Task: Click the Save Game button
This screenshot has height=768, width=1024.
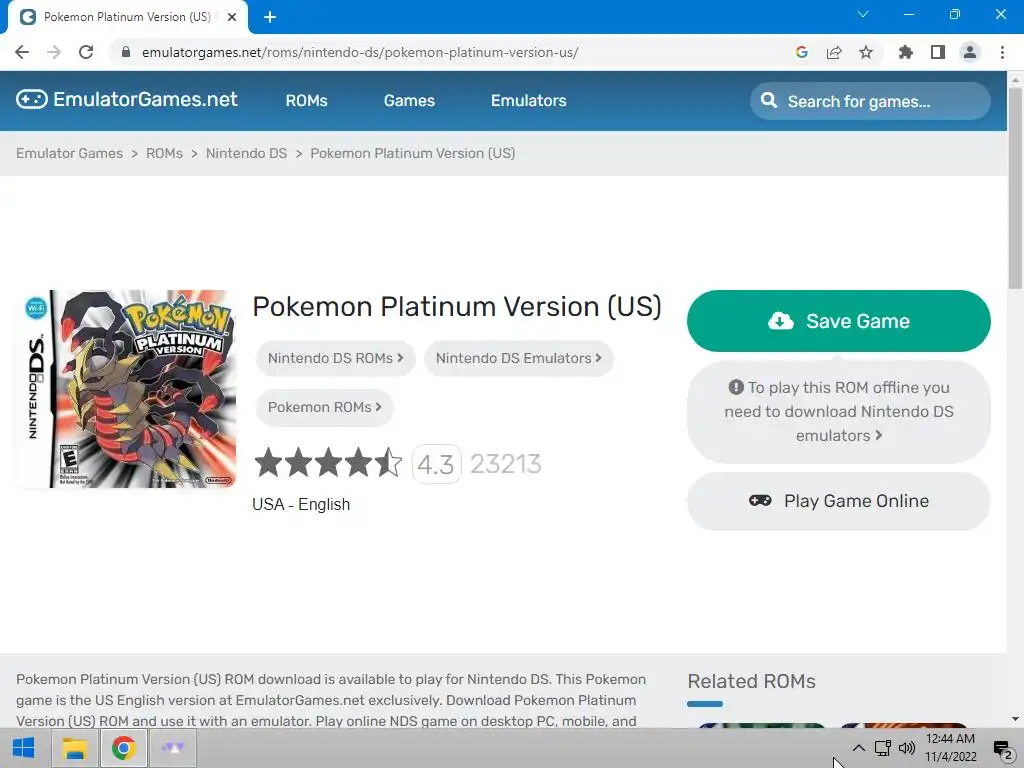Action: coord(839,321)
